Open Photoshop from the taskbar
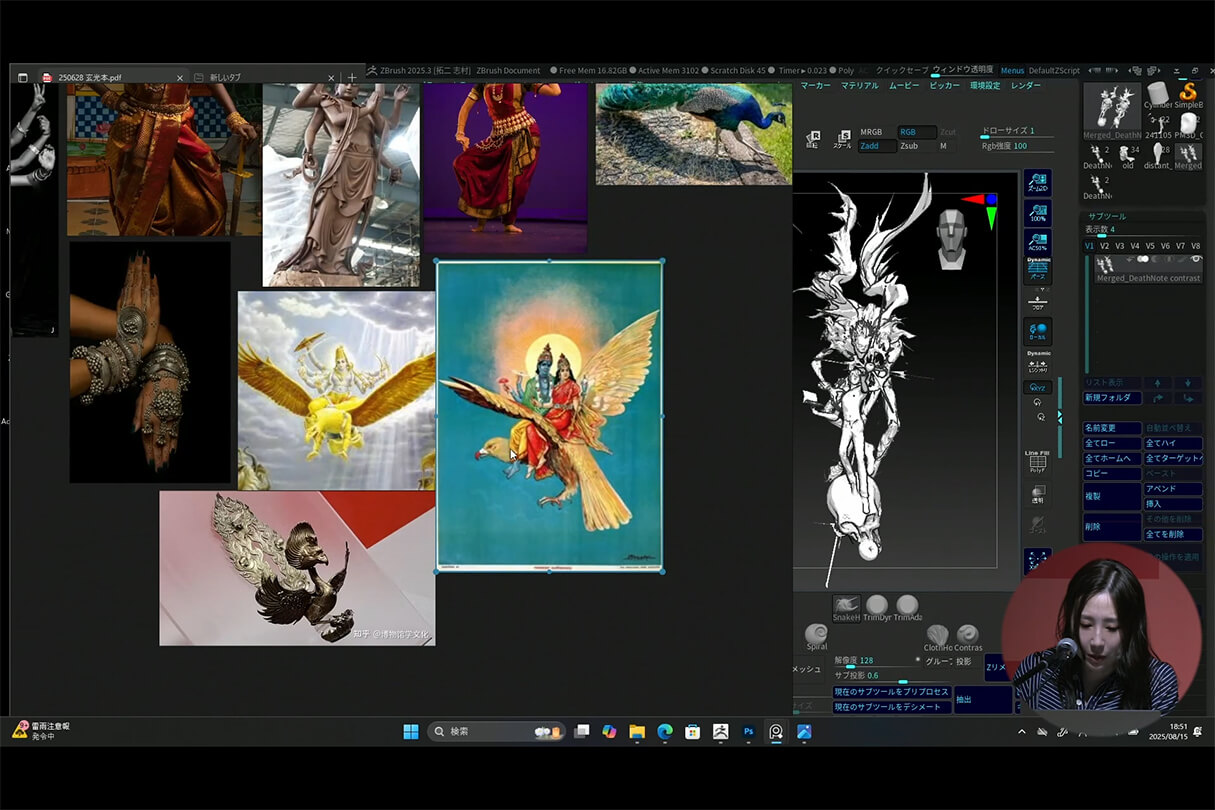 click(748, 732)
